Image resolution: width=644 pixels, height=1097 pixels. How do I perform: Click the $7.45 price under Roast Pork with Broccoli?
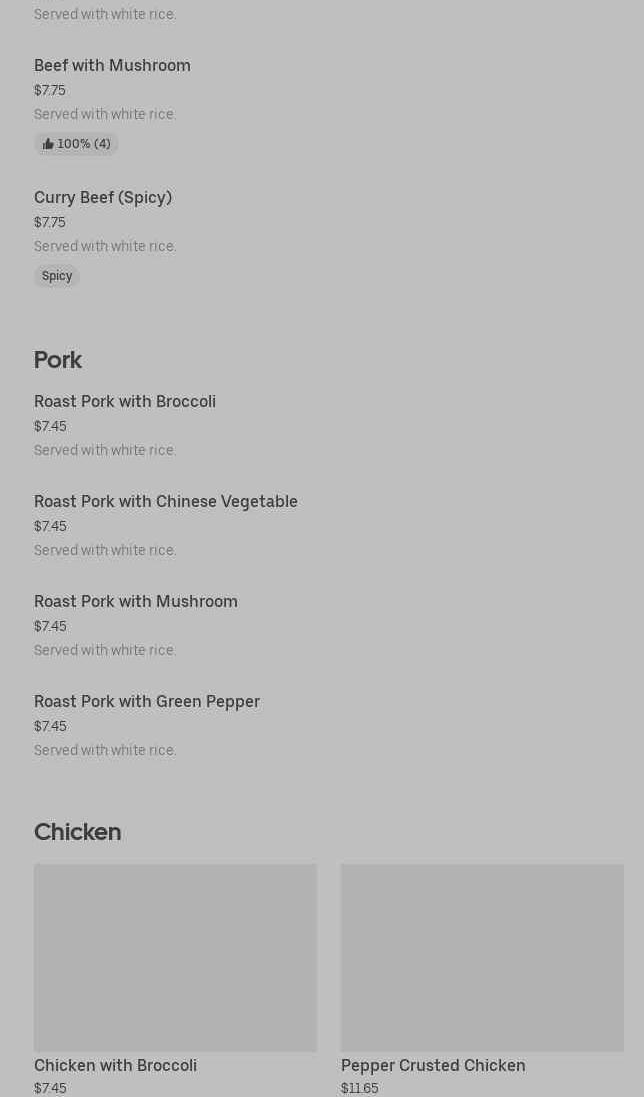click(x=50, y=427)
